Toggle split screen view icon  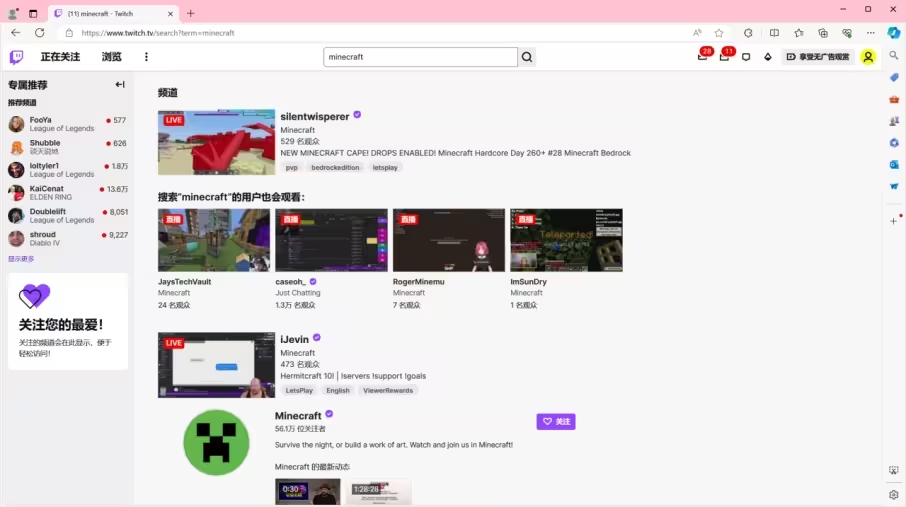(x=774, y=33)
